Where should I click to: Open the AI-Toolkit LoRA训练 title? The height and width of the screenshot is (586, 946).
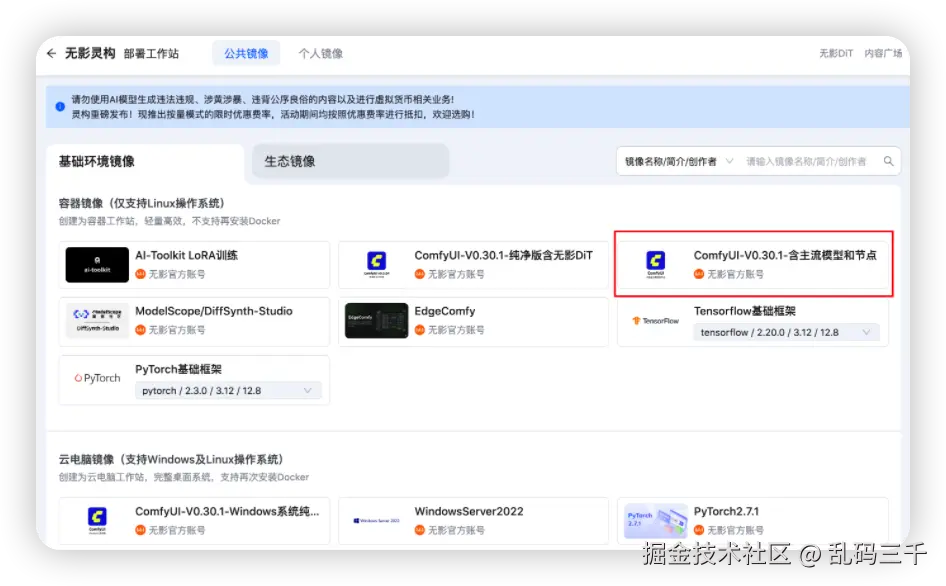pos(186,255)
